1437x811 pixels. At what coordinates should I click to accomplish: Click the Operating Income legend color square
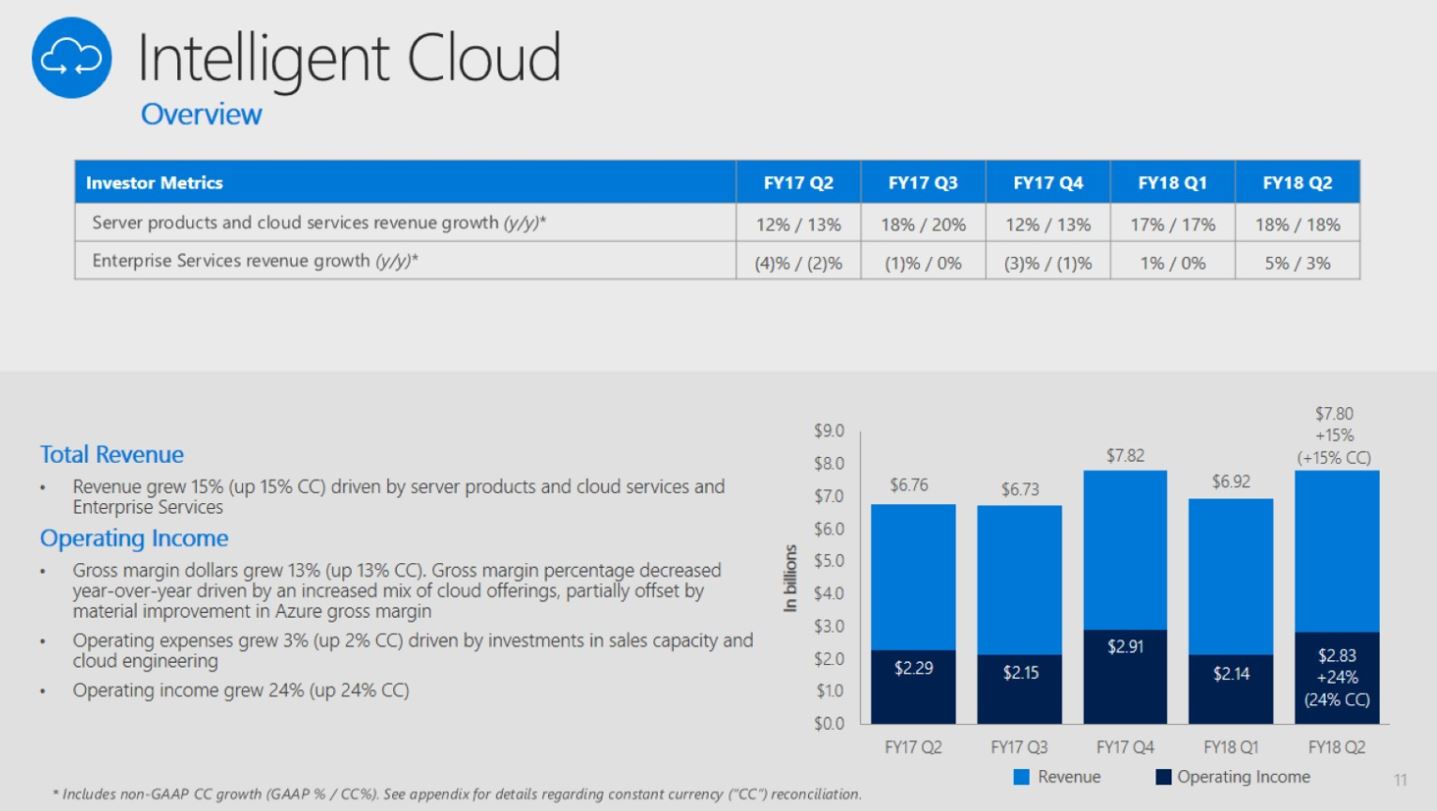coord(1163,778)
